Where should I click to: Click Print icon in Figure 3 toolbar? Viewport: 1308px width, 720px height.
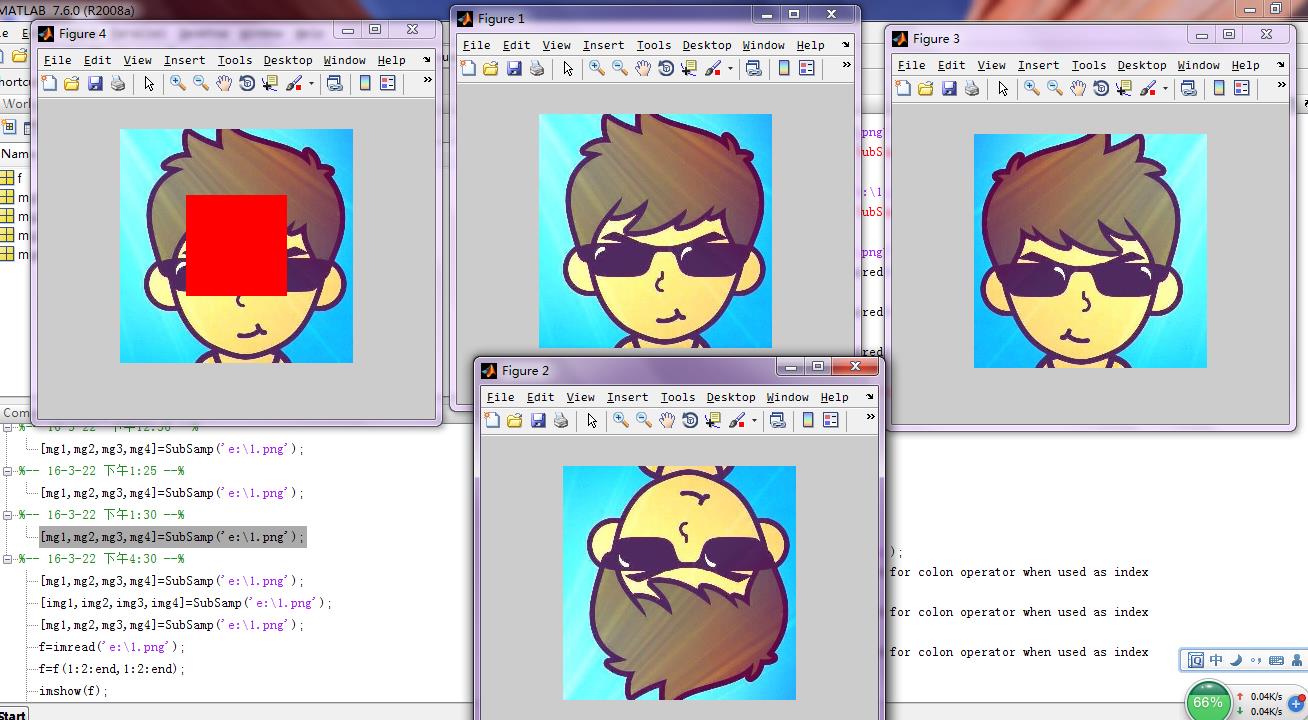click(972, 88)
